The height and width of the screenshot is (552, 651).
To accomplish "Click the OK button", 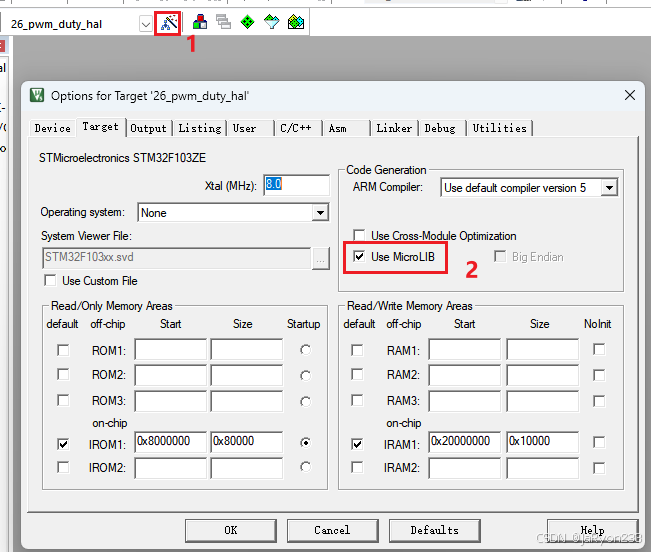I will coord(231,530).
